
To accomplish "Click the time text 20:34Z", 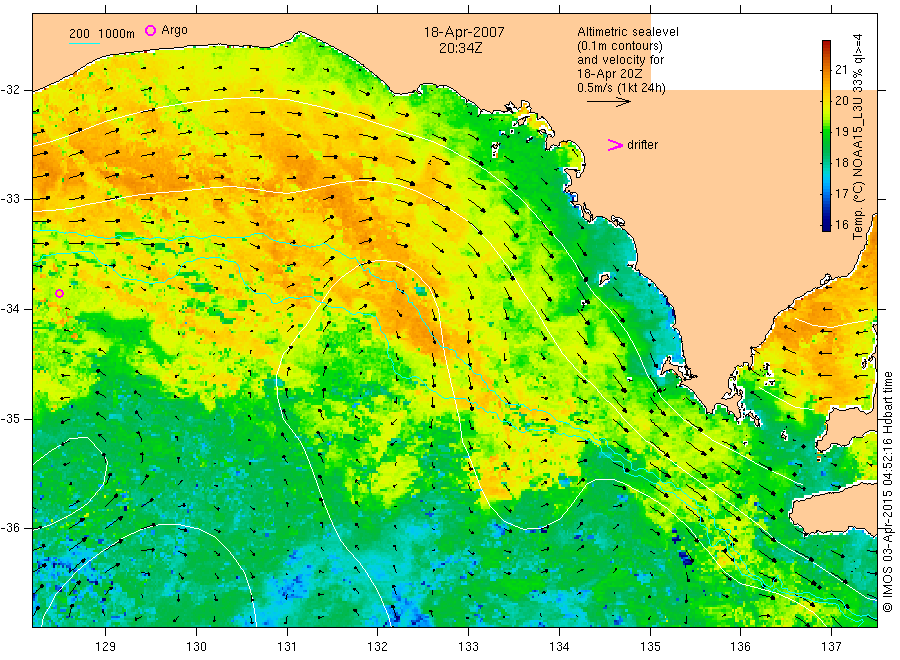I will [x=460, y=49].
